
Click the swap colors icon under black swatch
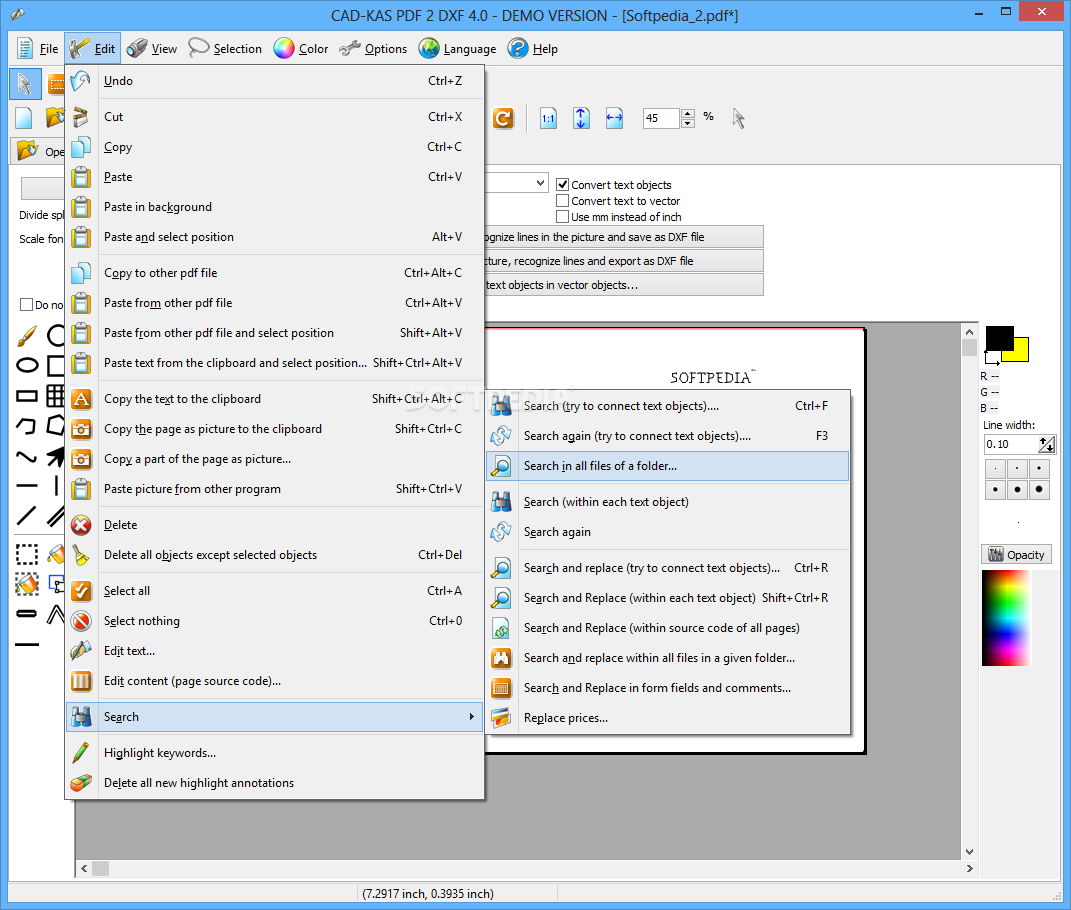[x=992, y=357]
